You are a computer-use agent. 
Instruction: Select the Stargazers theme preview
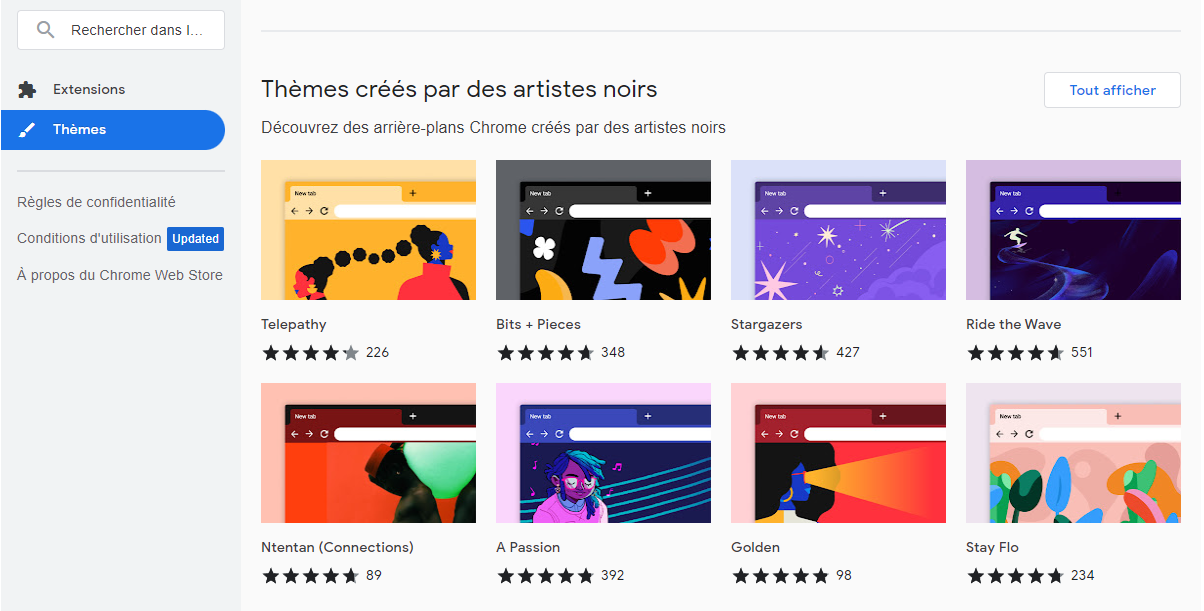pos(838,230)
